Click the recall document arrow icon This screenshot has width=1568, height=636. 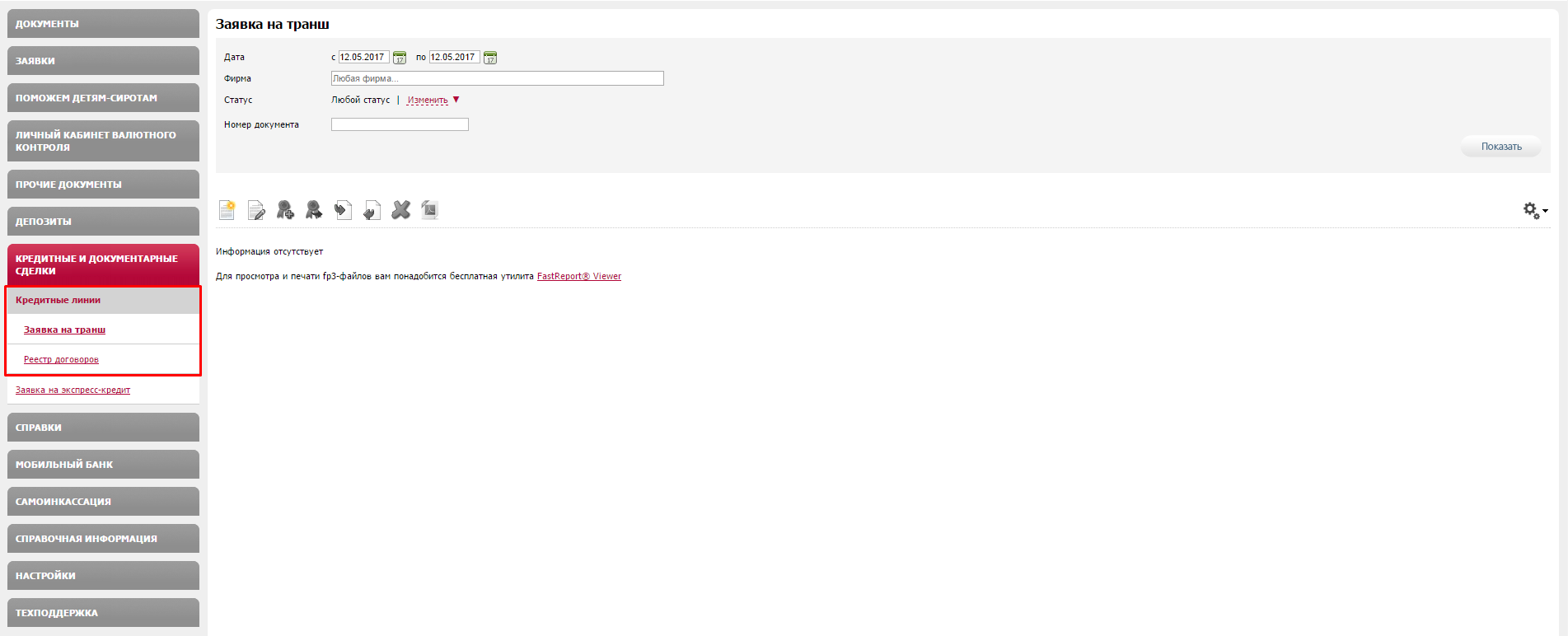pos(372,210)
